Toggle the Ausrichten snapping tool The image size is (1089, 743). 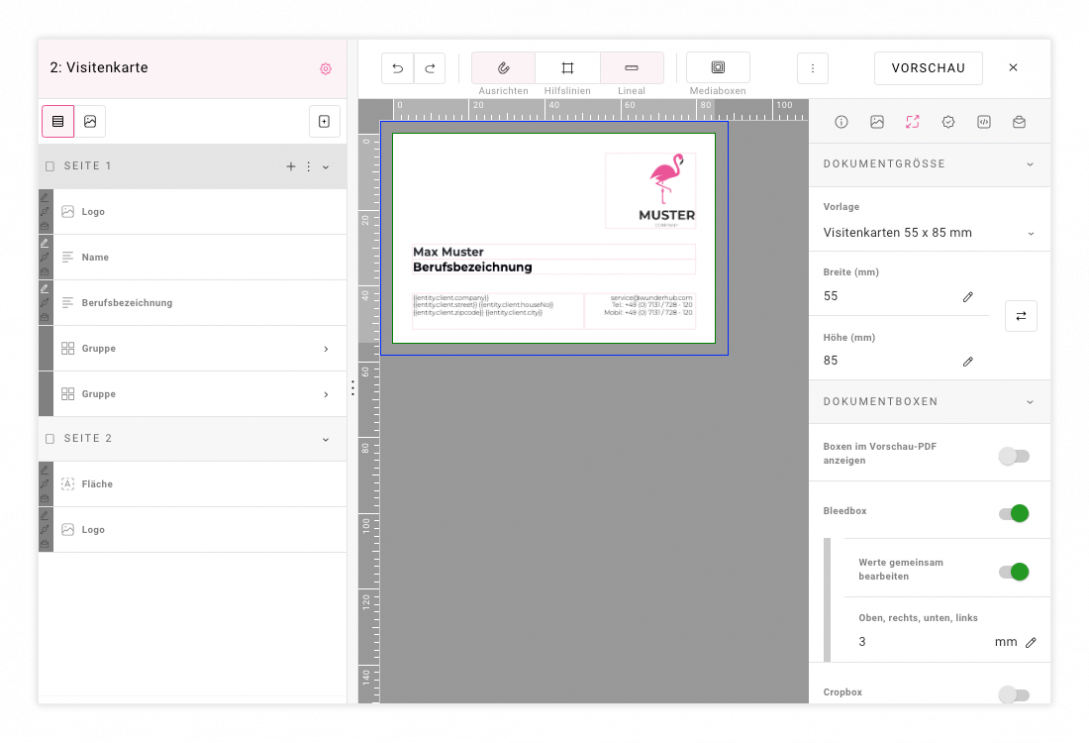pos(503,68)
